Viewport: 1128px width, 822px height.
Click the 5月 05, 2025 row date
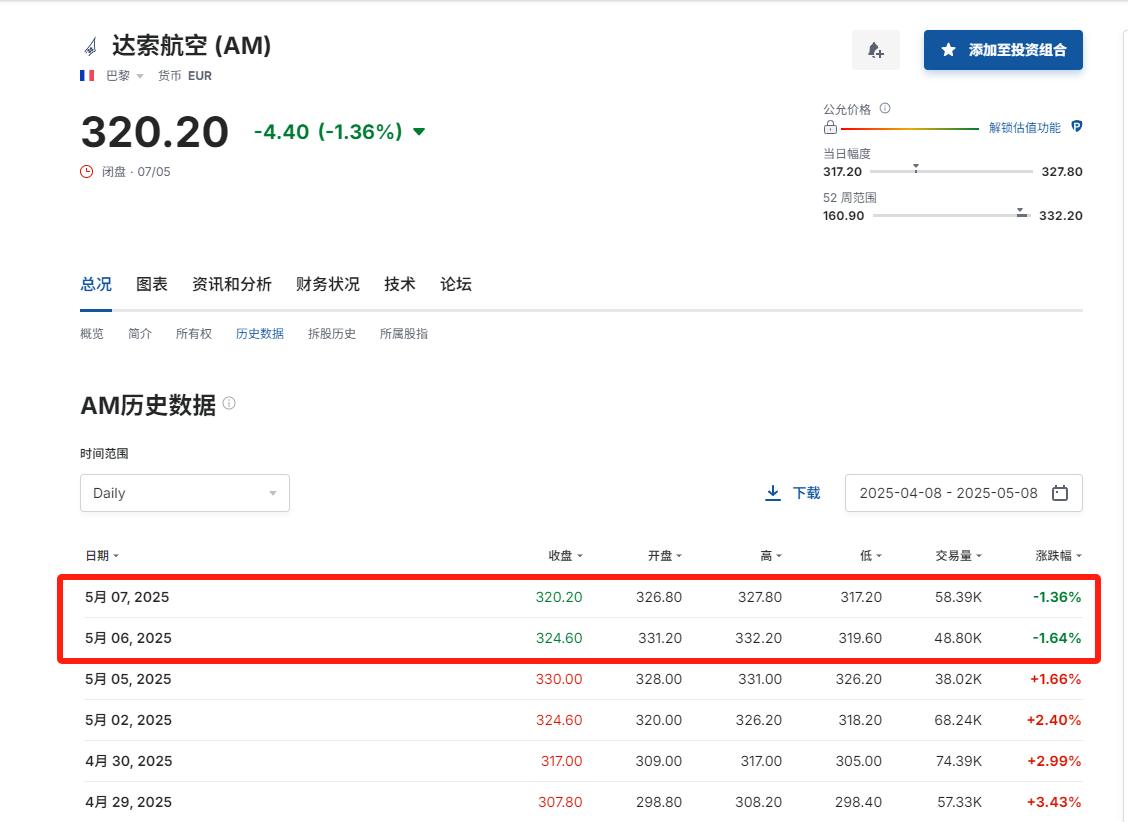click(128, 679)
